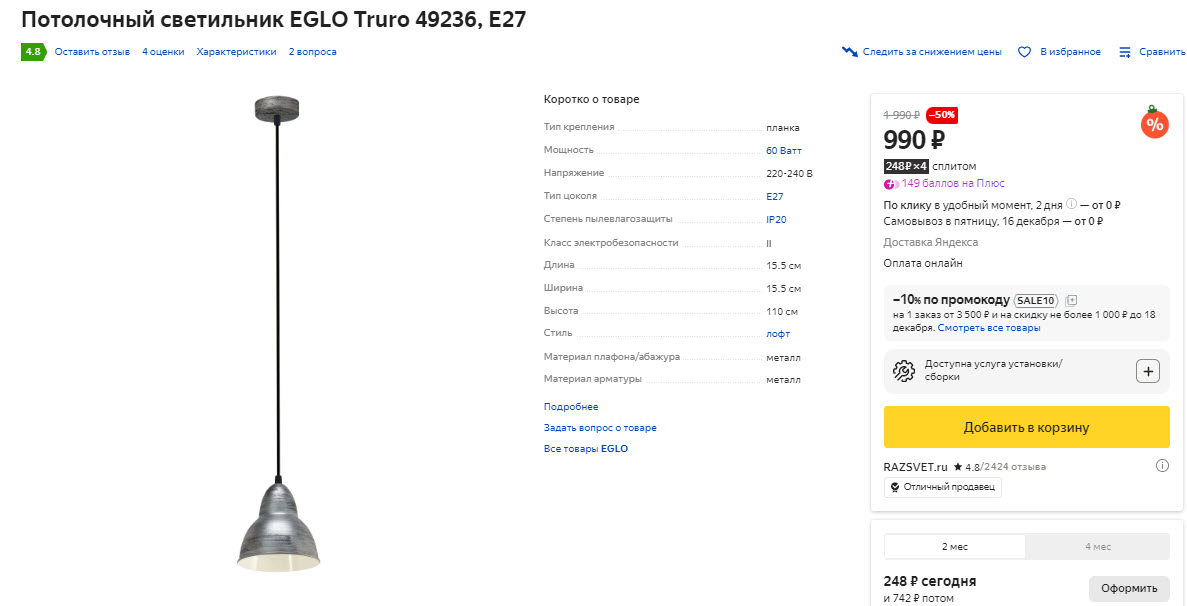
Task: Switch to the 4 мес payment tab
Action: 1098,546
